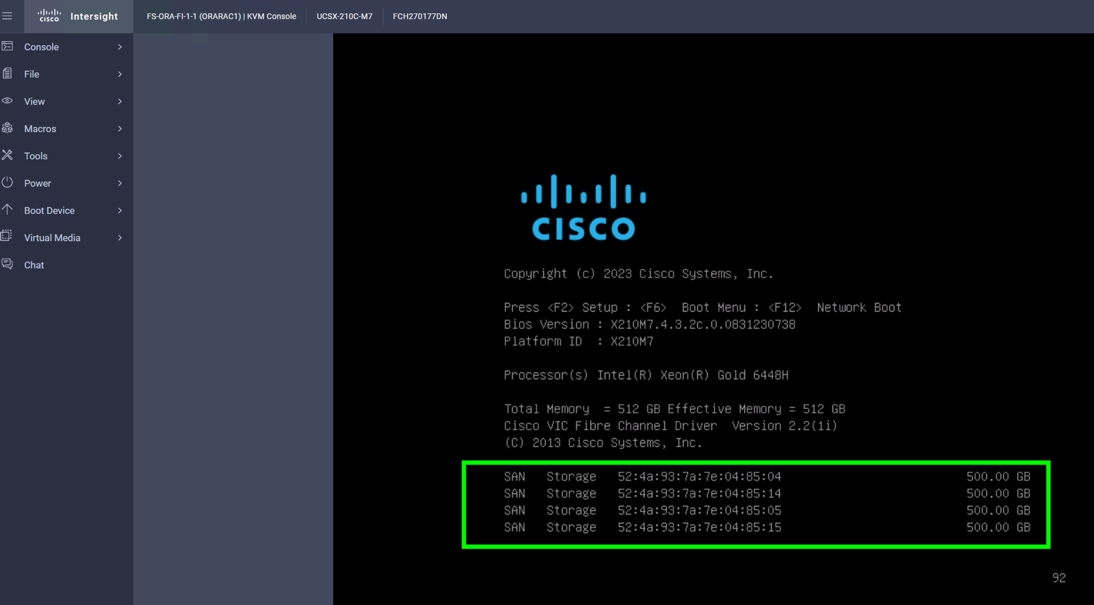Screen dimensions: 1094x605
Task: Click the Platform ID X210M7 line
Action: coord(578,341)
